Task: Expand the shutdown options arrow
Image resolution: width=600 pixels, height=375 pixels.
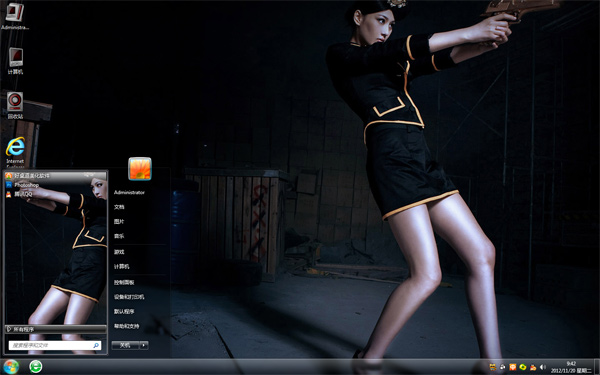Action: click(144, 345)
